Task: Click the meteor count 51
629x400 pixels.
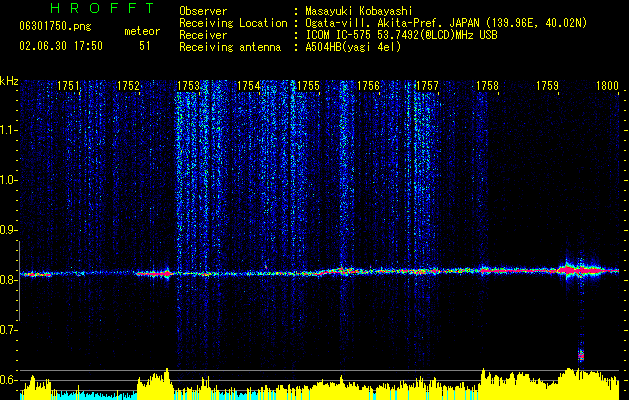Action: 144,46
